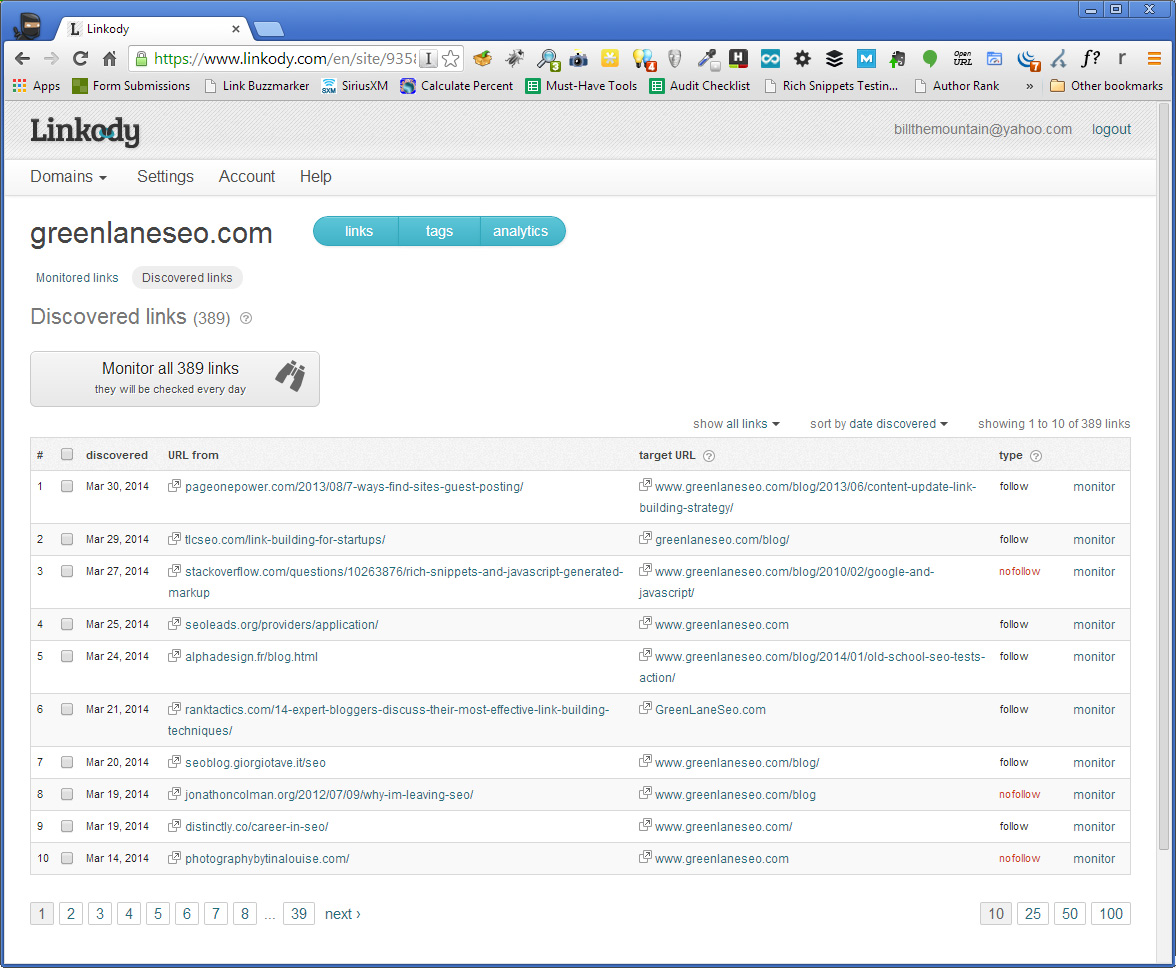Expand hidden bookmarks with the » chevron
Viewport: 1176px width, 968px height.
[1030, 86]
